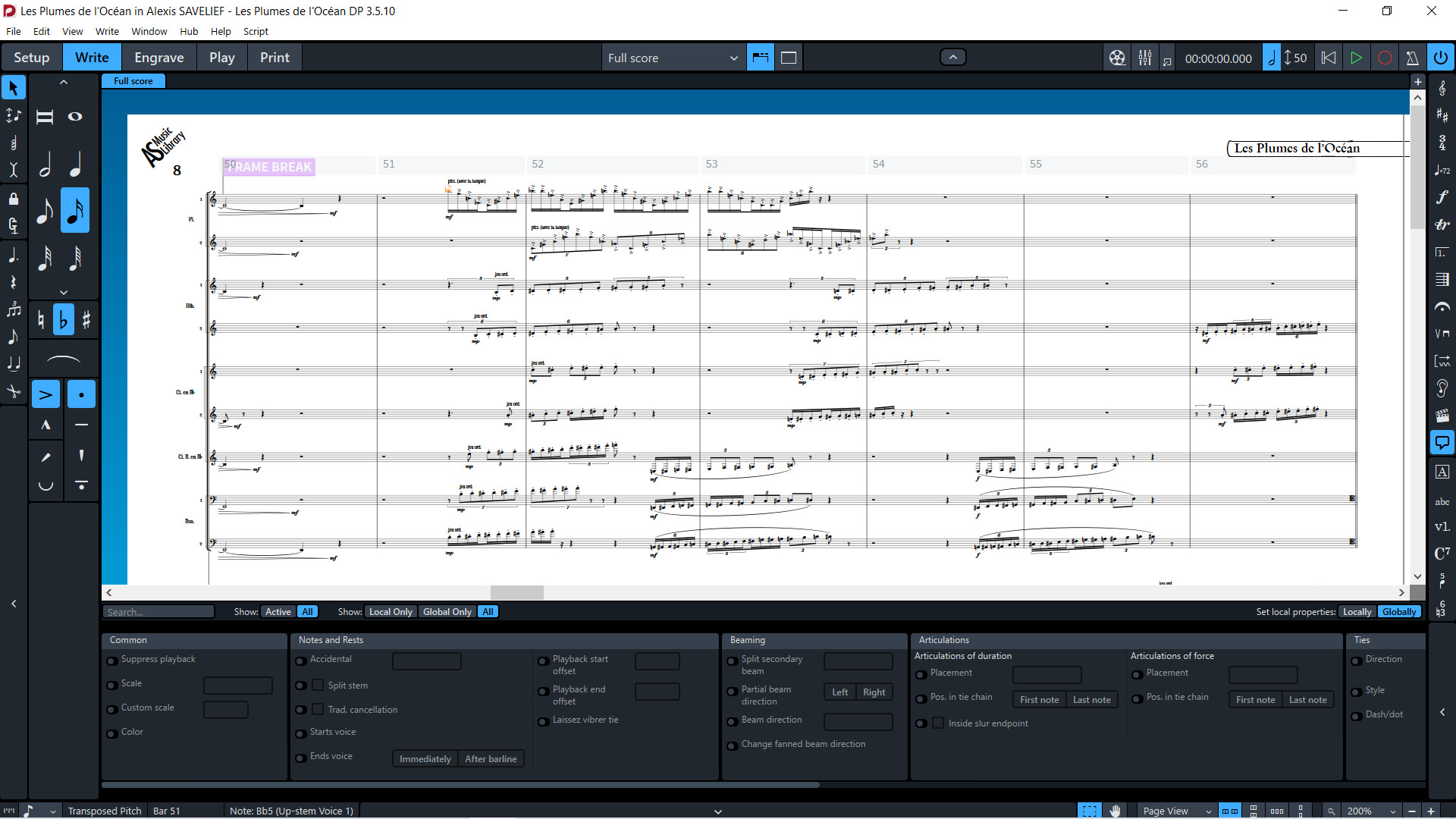
Task: Select the sharp accidental
Action: pyautogui.click(x=86, y=320)
